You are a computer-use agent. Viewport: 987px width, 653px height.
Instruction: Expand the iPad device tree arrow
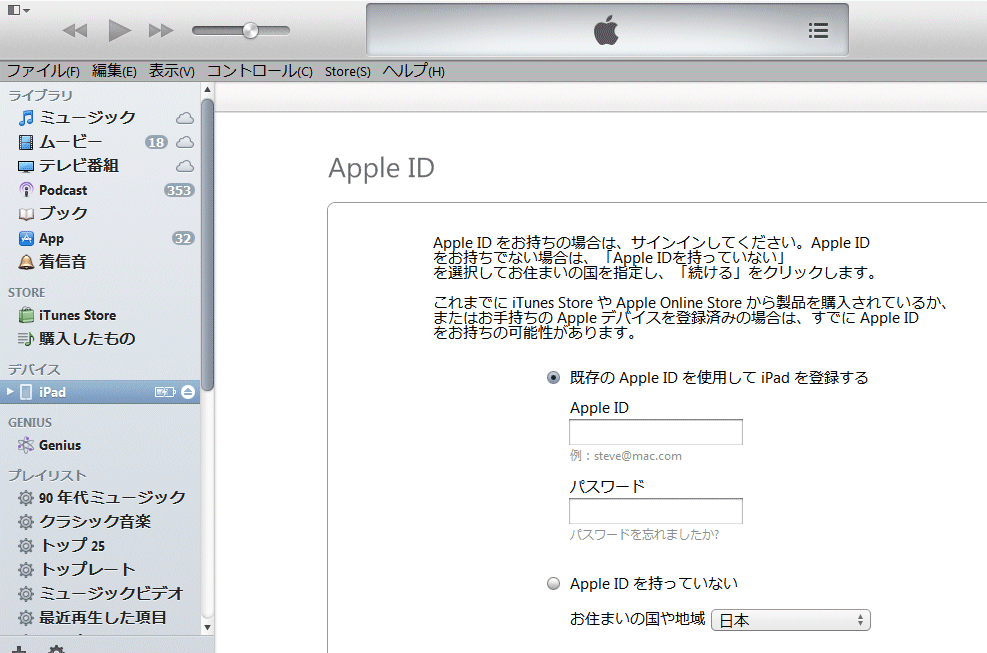[x=11, y=392]
